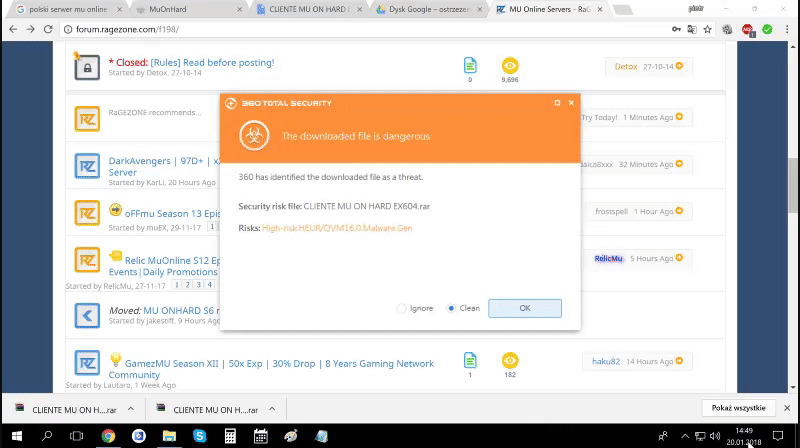
Task: Click the GamezMU views eye icon
Action: [510, 360]
